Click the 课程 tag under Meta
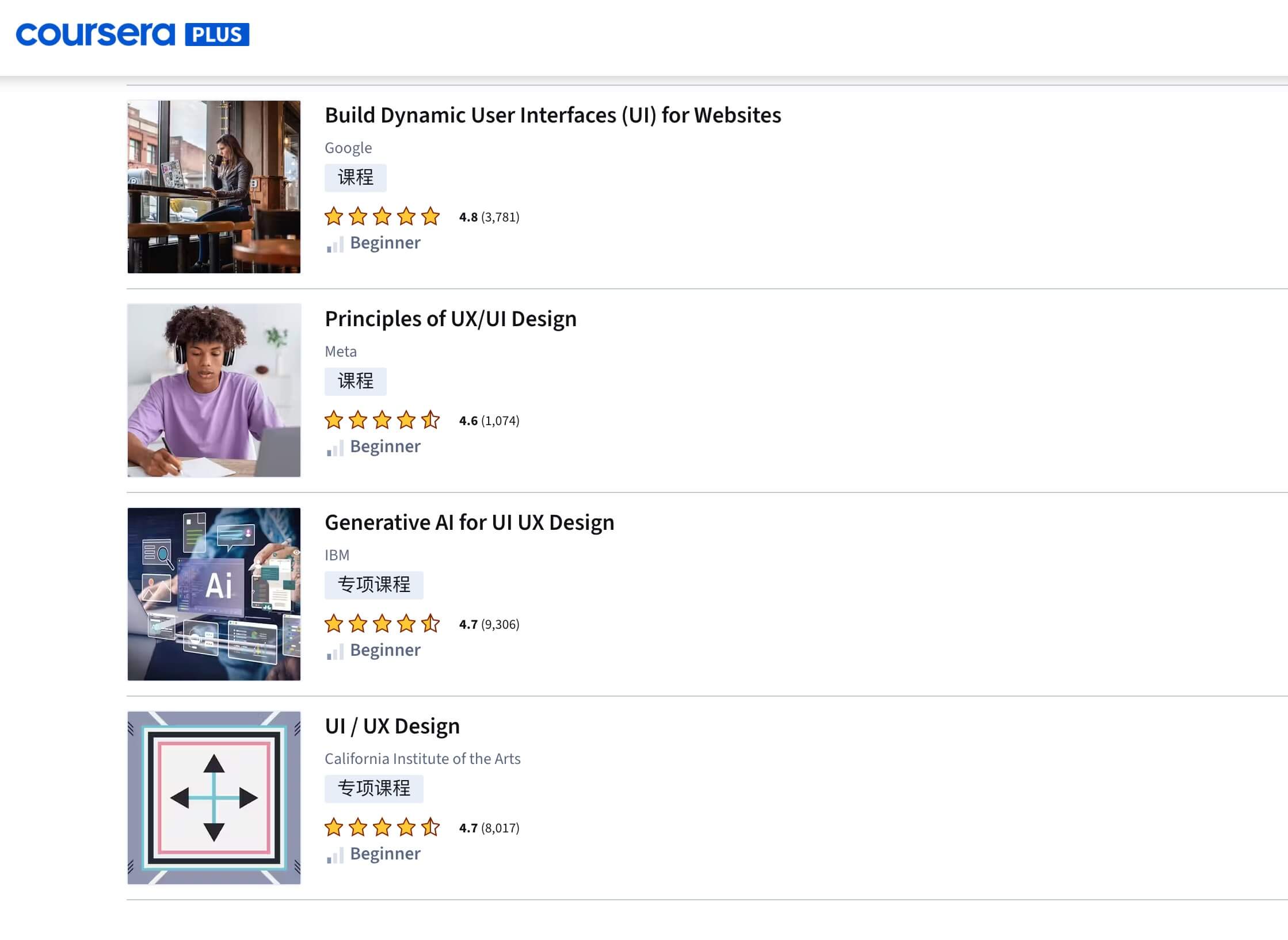Screen dimensions: 1288x940 point(355,381)
